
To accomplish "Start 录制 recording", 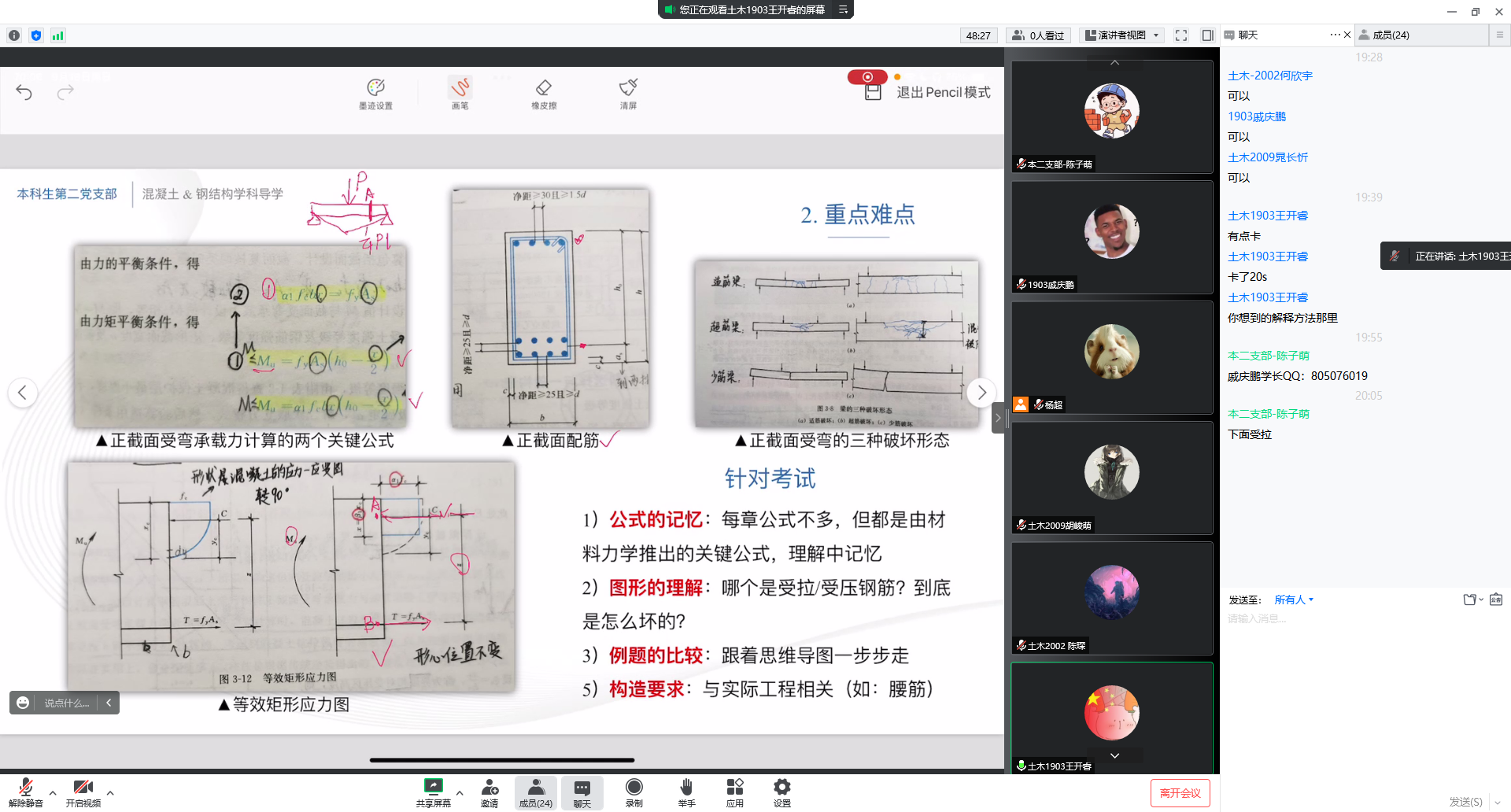I will [634, 792].
